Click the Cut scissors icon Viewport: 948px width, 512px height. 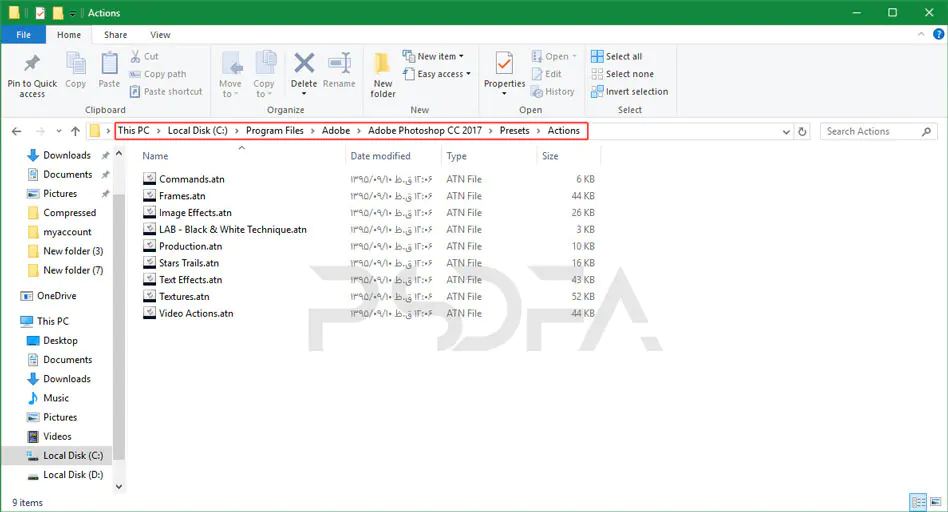coord(135,56)
